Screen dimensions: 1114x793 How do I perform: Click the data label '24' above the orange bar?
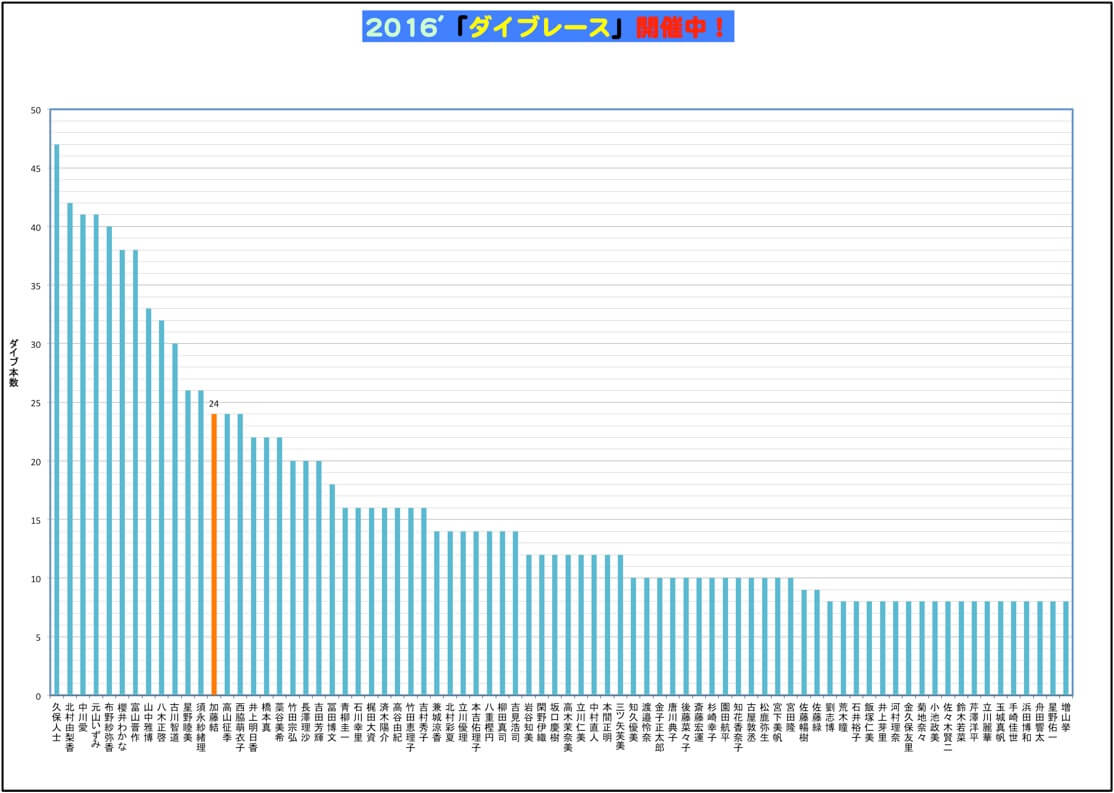click(214, 404)
